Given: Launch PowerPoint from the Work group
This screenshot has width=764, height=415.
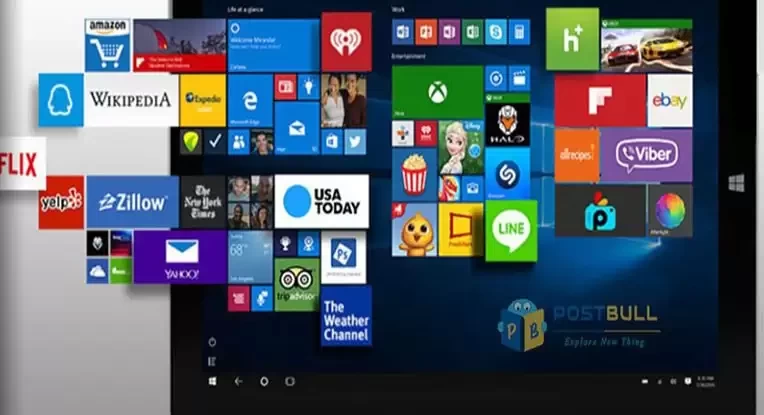Looking at the screenshot, I should (x=426, y=32).
